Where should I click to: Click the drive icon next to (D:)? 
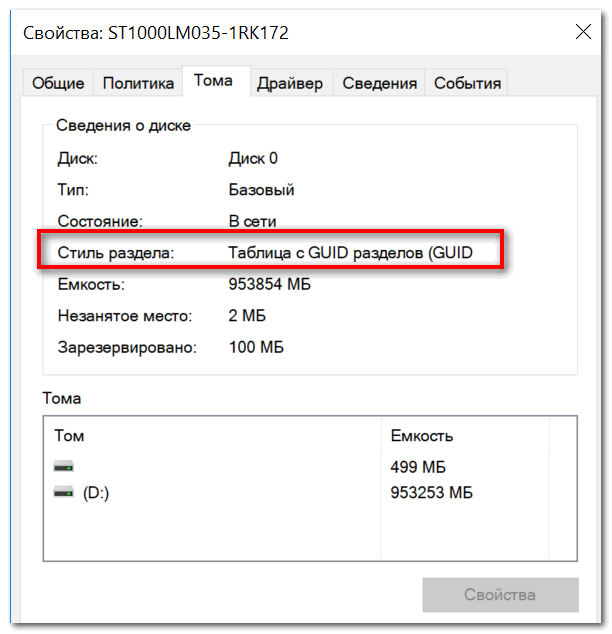click(x=64, y=492)
